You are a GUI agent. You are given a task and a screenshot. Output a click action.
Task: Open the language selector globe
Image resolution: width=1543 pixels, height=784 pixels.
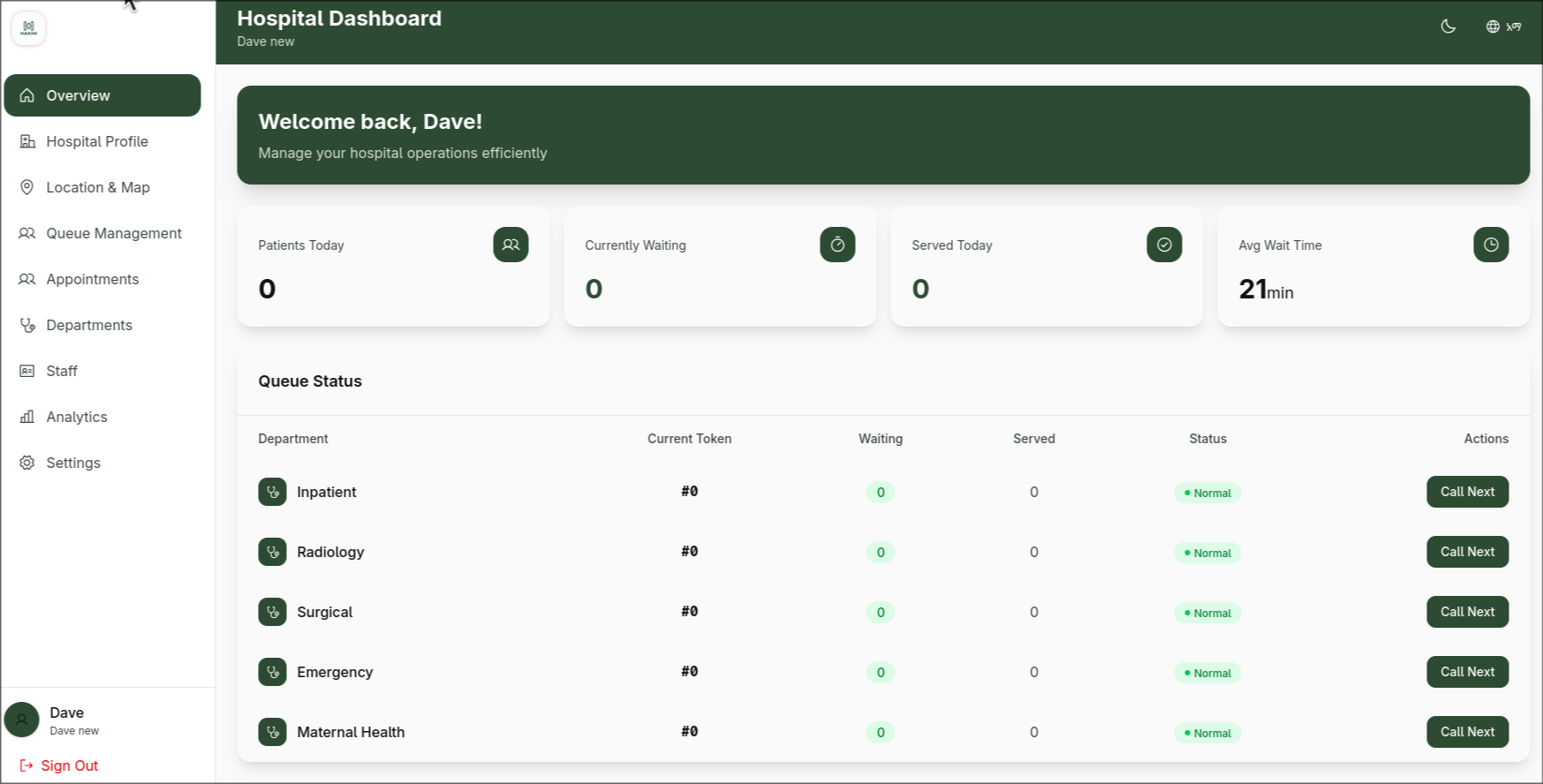[x=1502, y=26]
